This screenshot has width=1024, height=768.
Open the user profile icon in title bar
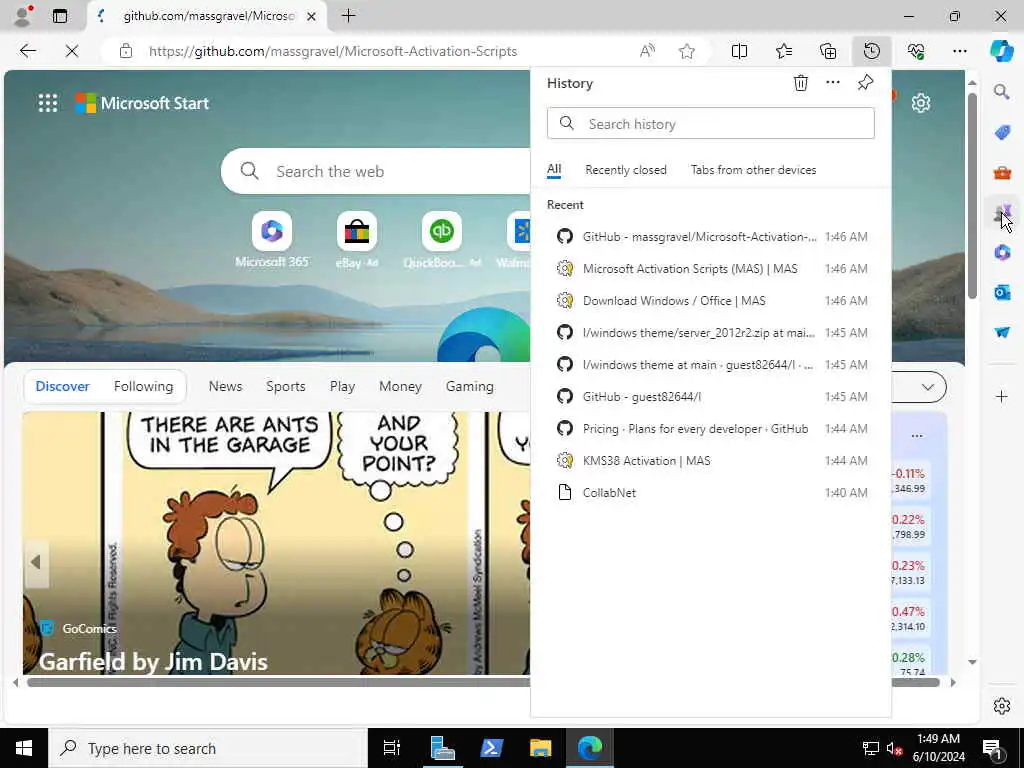click(22, 16)
